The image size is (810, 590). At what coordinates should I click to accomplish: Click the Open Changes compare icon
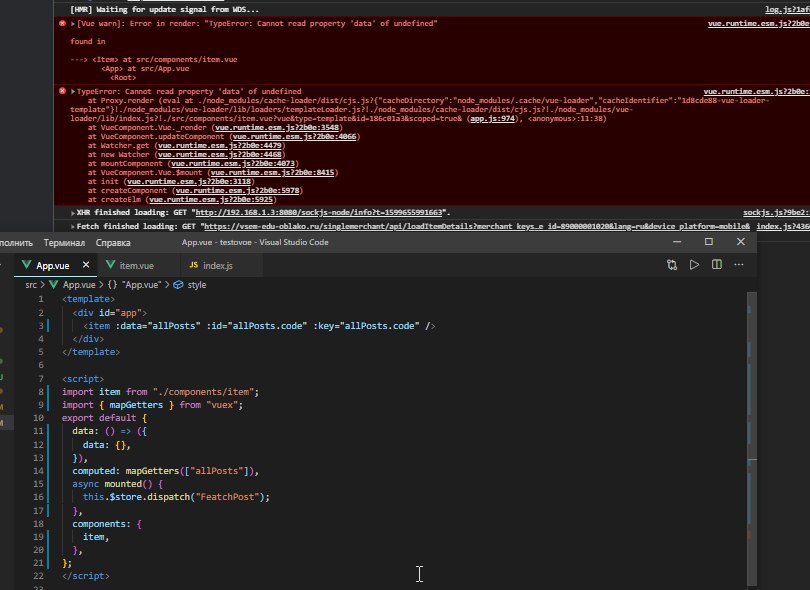click(672, 265)
